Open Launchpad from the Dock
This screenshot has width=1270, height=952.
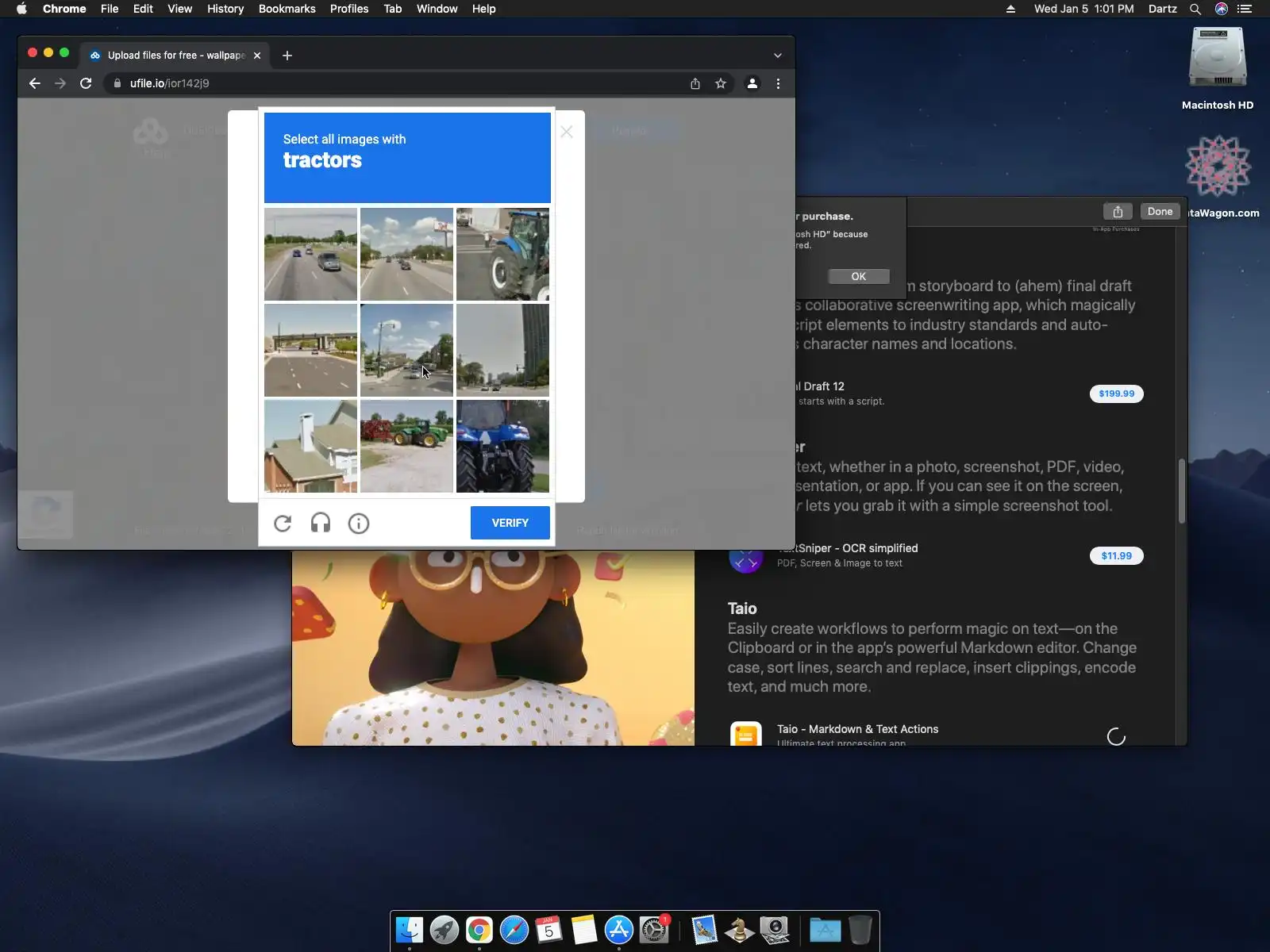click(x=444, y=930)
